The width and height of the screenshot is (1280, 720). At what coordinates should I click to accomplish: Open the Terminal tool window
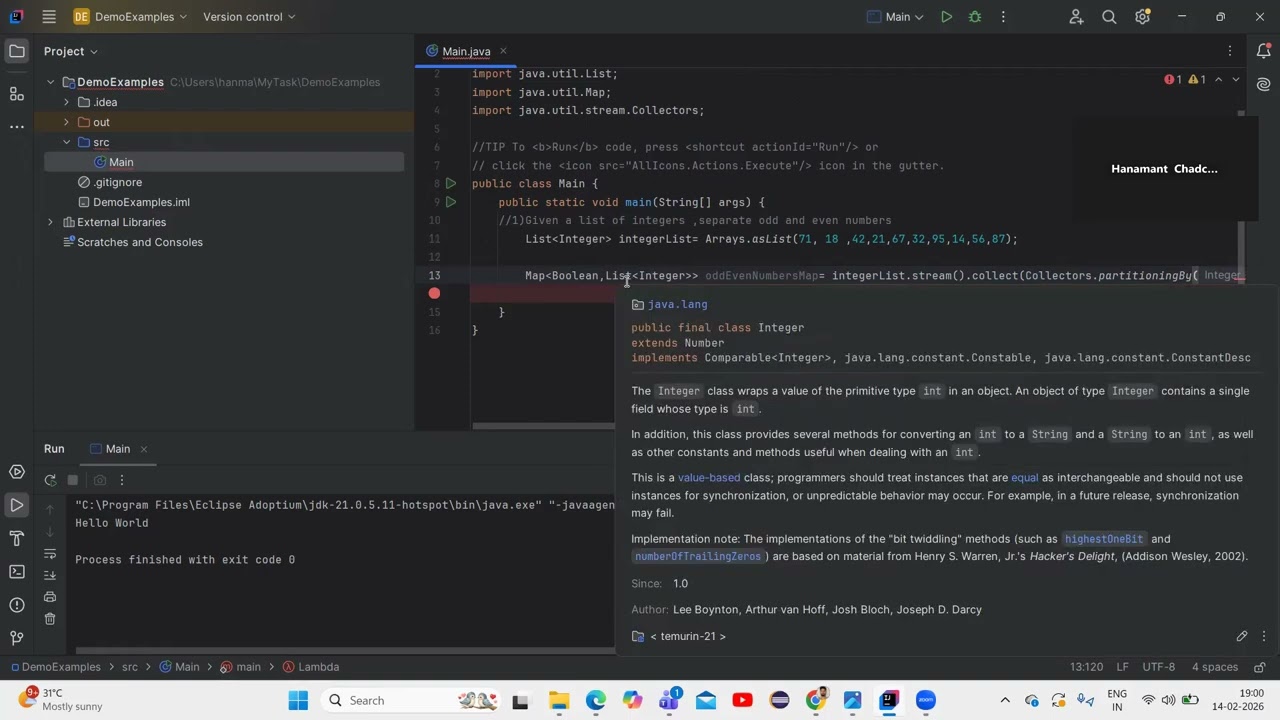17,572
